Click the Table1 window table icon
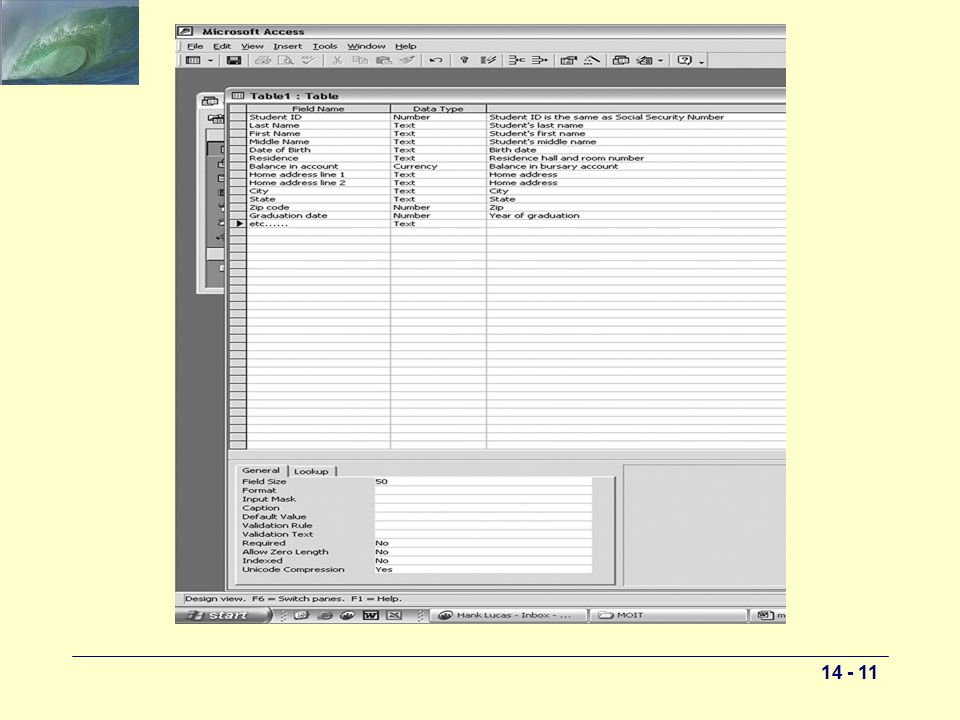 click(238, 96)
